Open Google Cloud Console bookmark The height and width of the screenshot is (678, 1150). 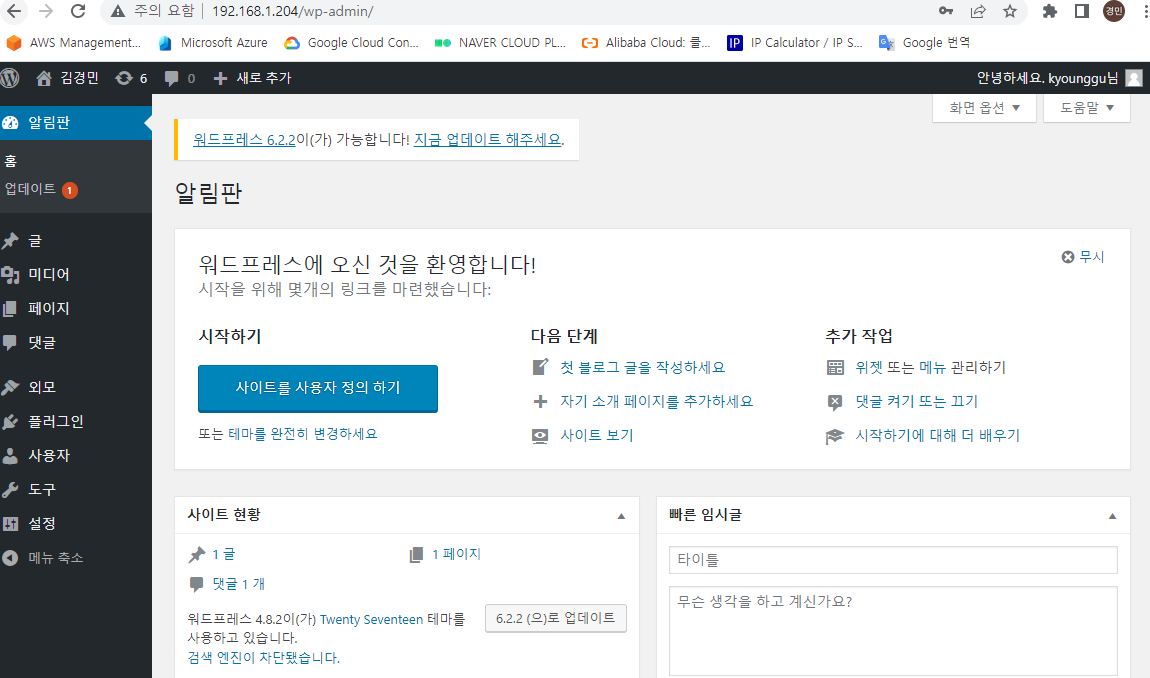[x=351, y=43]
